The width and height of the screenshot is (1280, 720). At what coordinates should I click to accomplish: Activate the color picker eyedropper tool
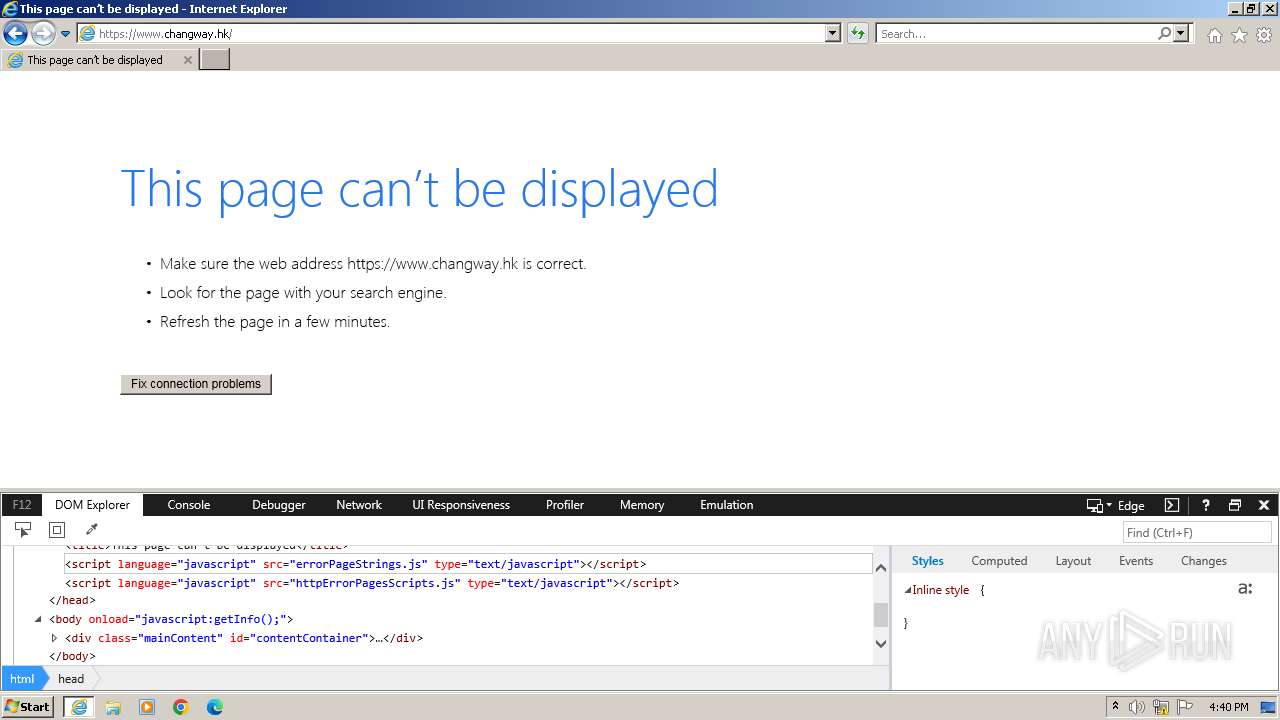91,530
